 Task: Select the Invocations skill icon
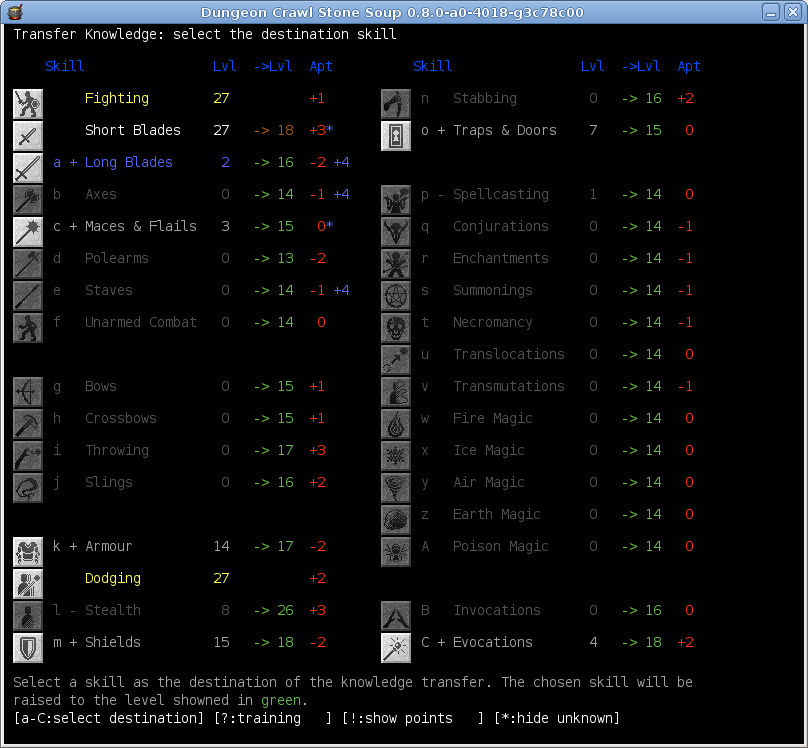pyautogui.click(x=396, y=615)
